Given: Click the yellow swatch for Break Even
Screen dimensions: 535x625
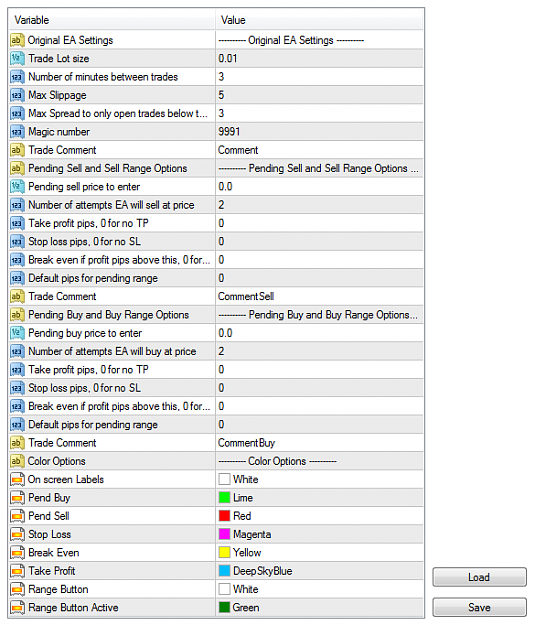Looking at the screenshot, I should 224,552.
